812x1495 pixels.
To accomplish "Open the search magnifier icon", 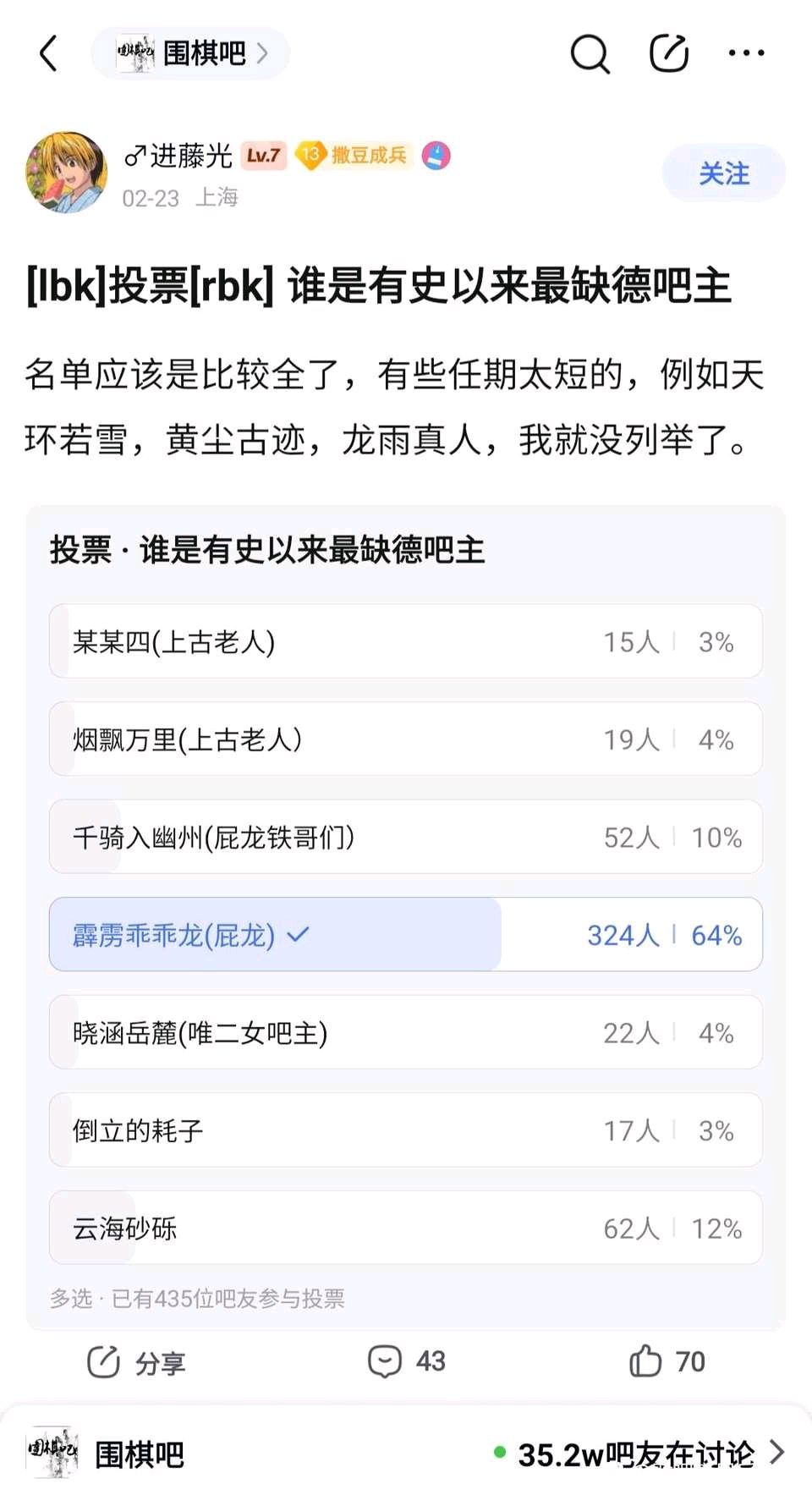I will click(x=590, y=54).
